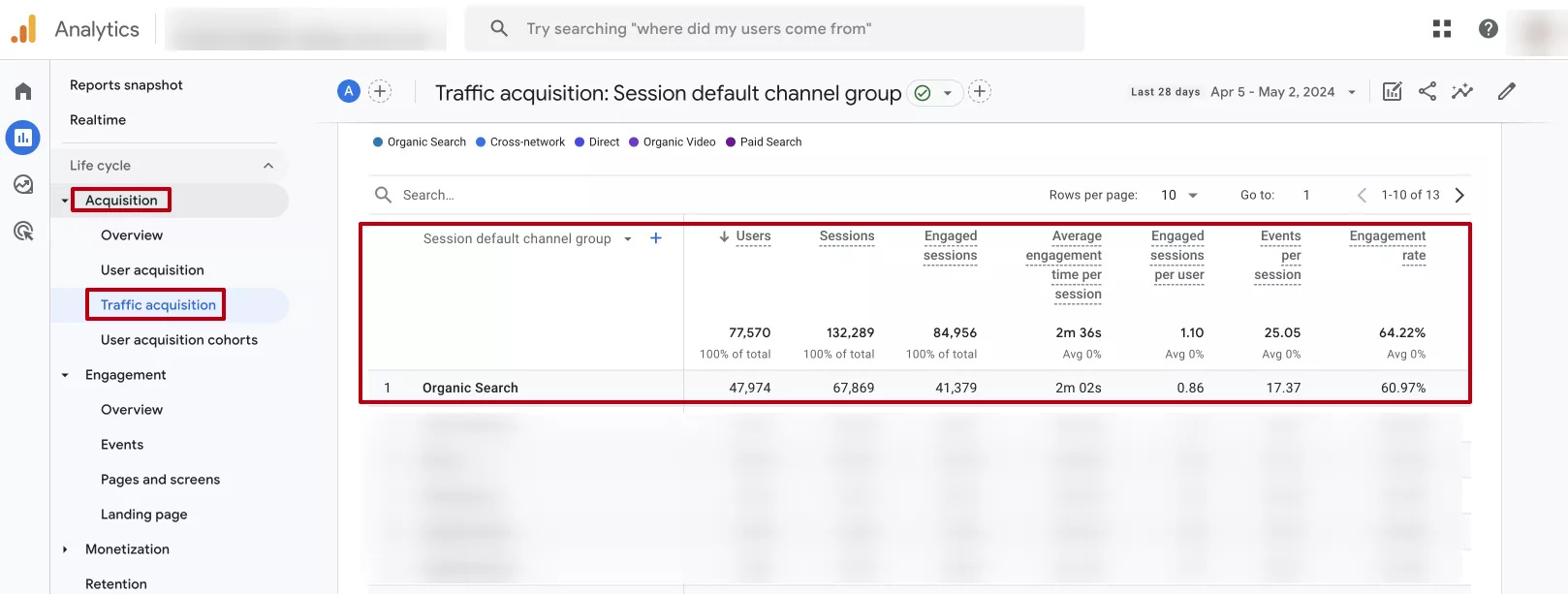The height and width of the screenshot is (594, 1568).
Task: Toggle Paid Search series in legend
Action: pyautogui.click(x=764, y=141)
